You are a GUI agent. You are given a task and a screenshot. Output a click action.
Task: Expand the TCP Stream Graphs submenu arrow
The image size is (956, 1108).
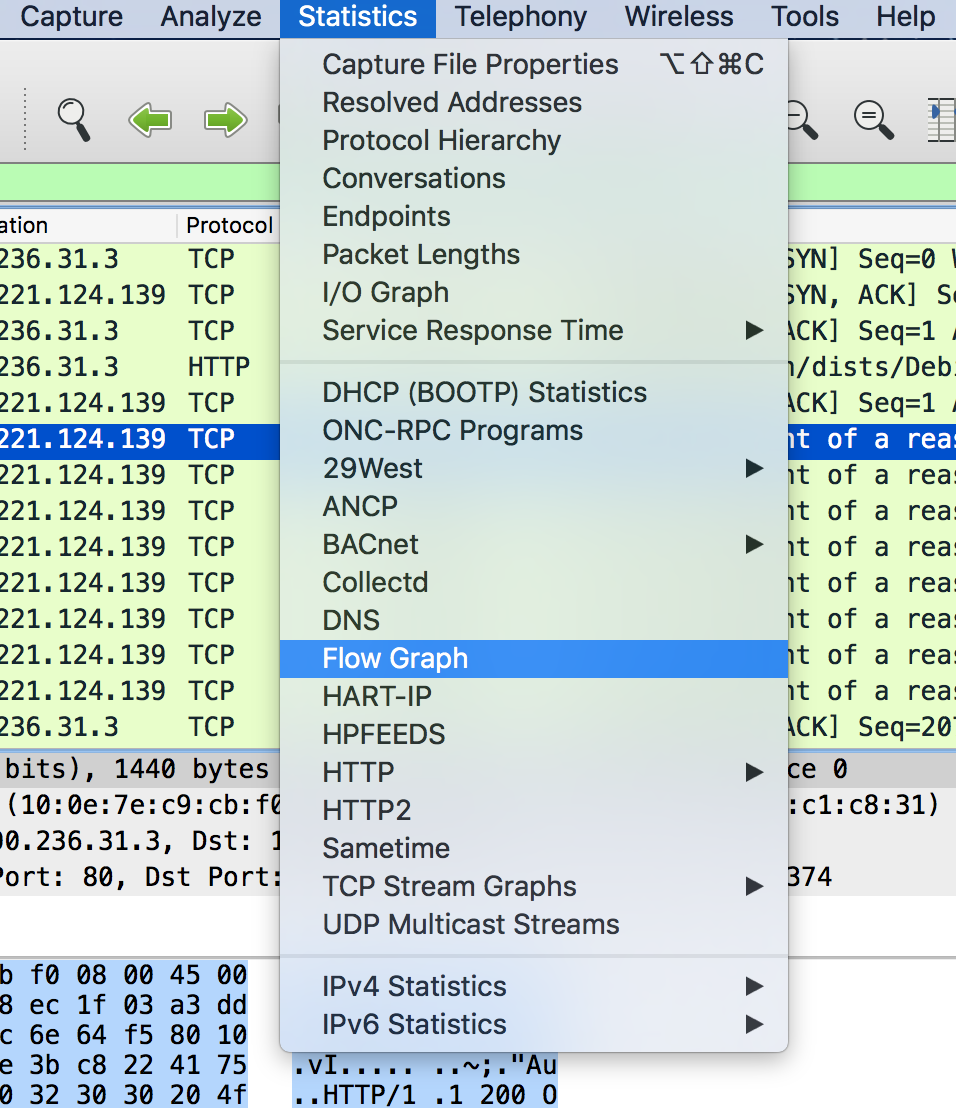pyautogui.click(x=755, y=886)
